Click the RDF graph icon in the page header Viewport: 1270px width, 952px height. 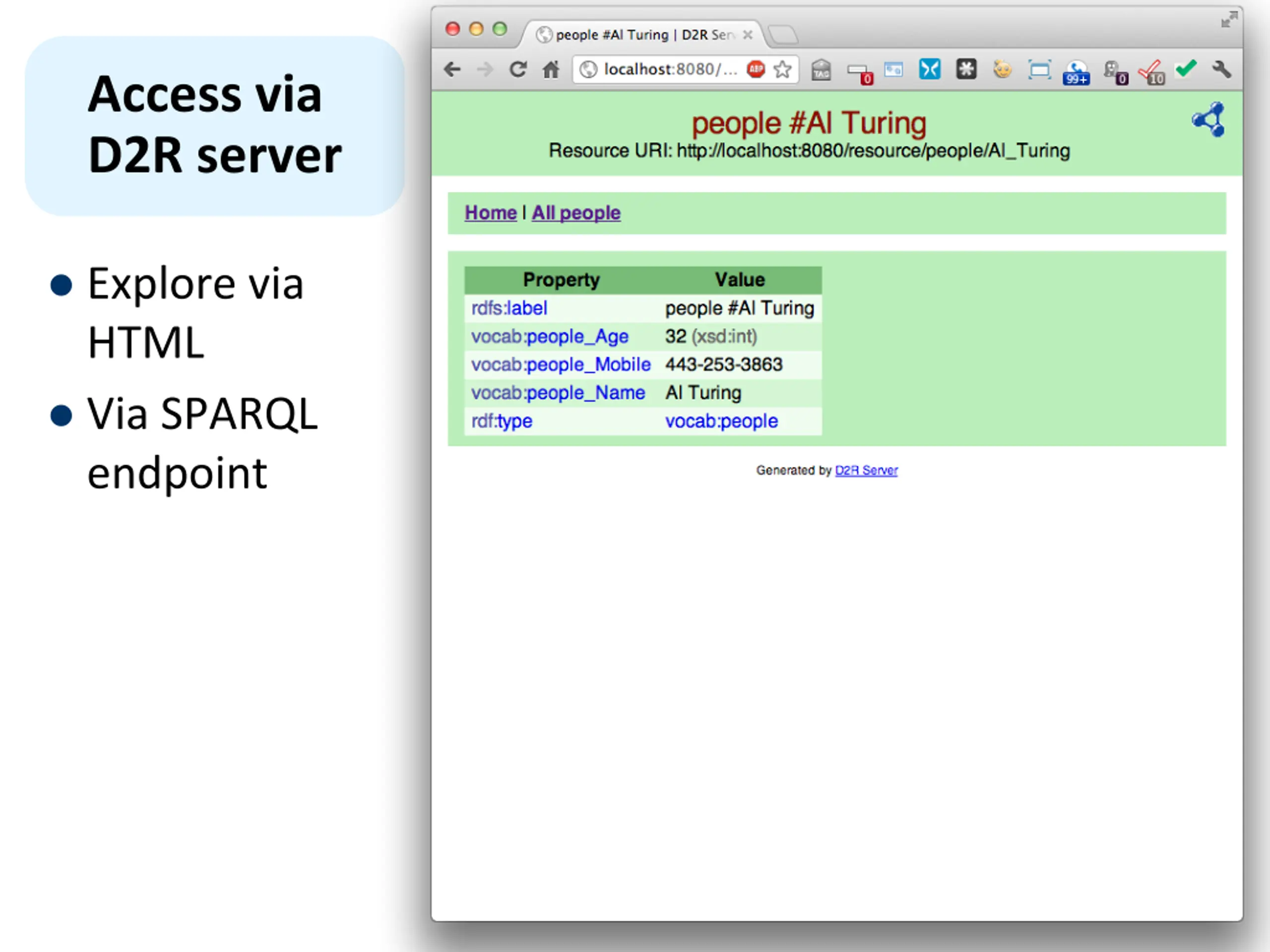coord(1208,119)
